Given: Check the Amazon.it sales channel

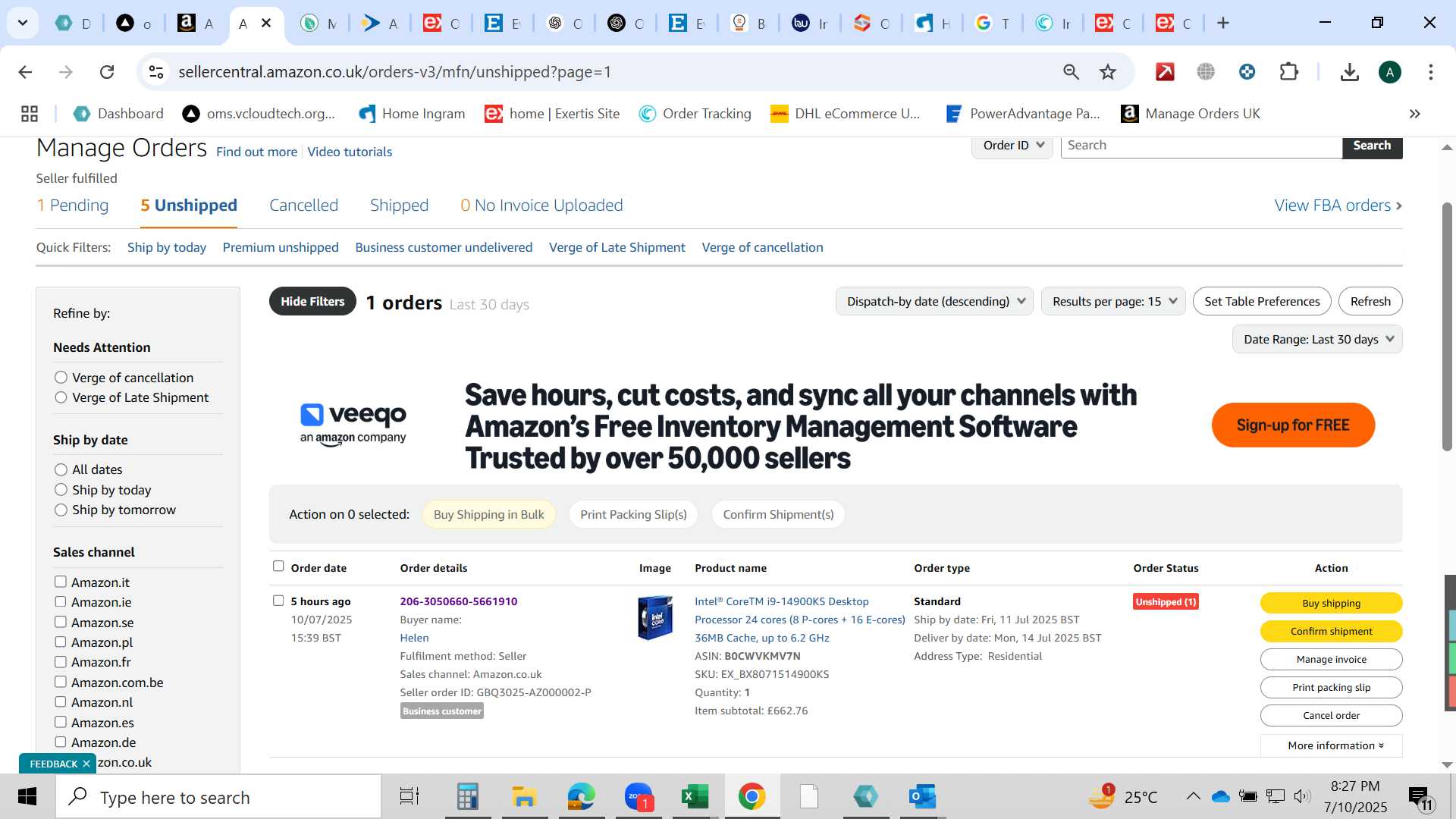Looking at the screenshot, I should pyautogui.click(x=60, y=582).
